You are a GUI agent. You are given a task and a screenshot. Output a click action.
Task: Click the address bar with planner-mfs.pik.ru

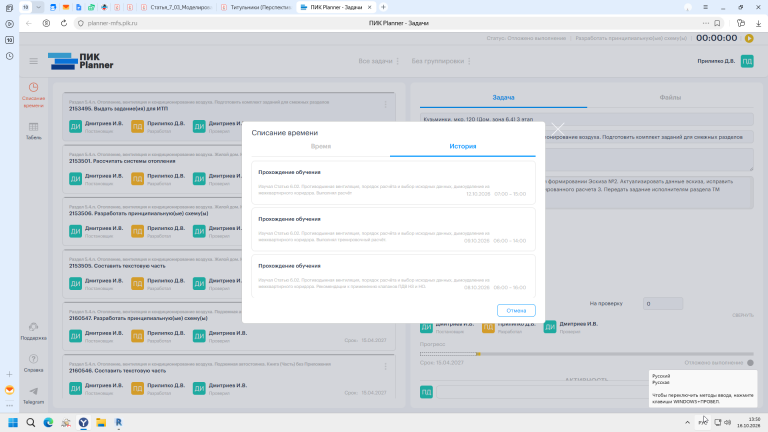(112, 23)
